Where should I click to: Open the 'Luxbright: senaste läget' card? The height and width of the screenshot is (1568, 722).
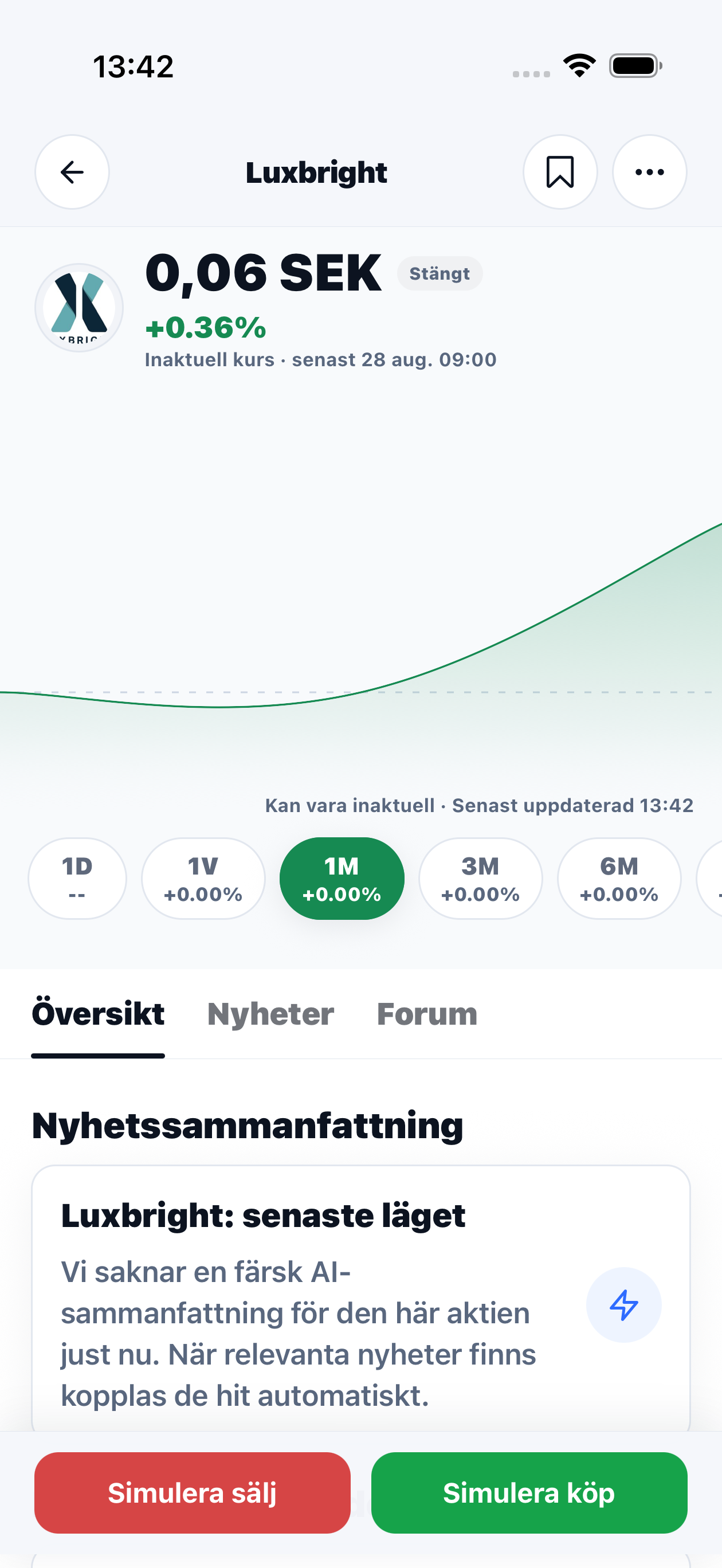361,1298
